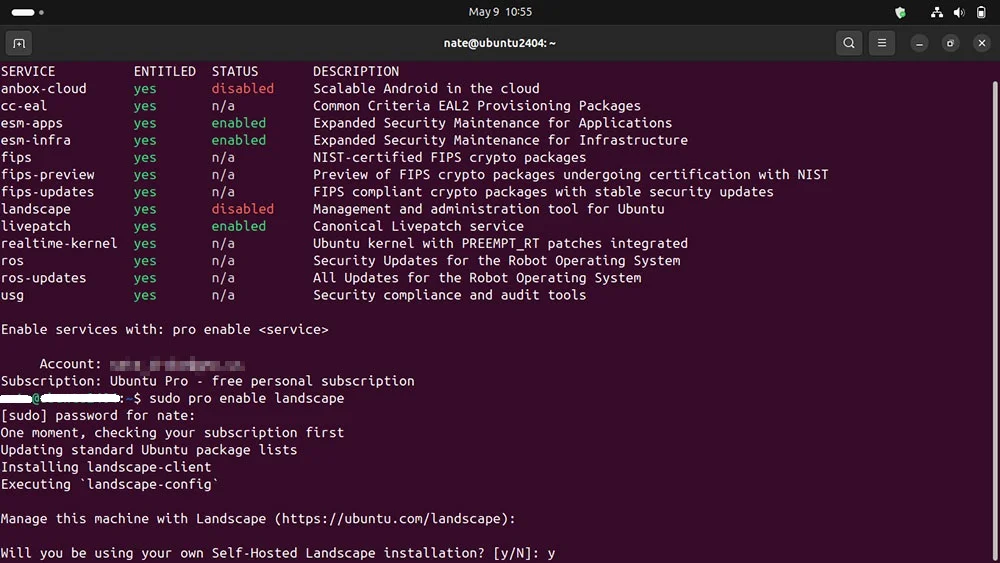Click the disabled status of anbox-cloud
This screenshot has width=1000, height=563.
coord(242,89)
